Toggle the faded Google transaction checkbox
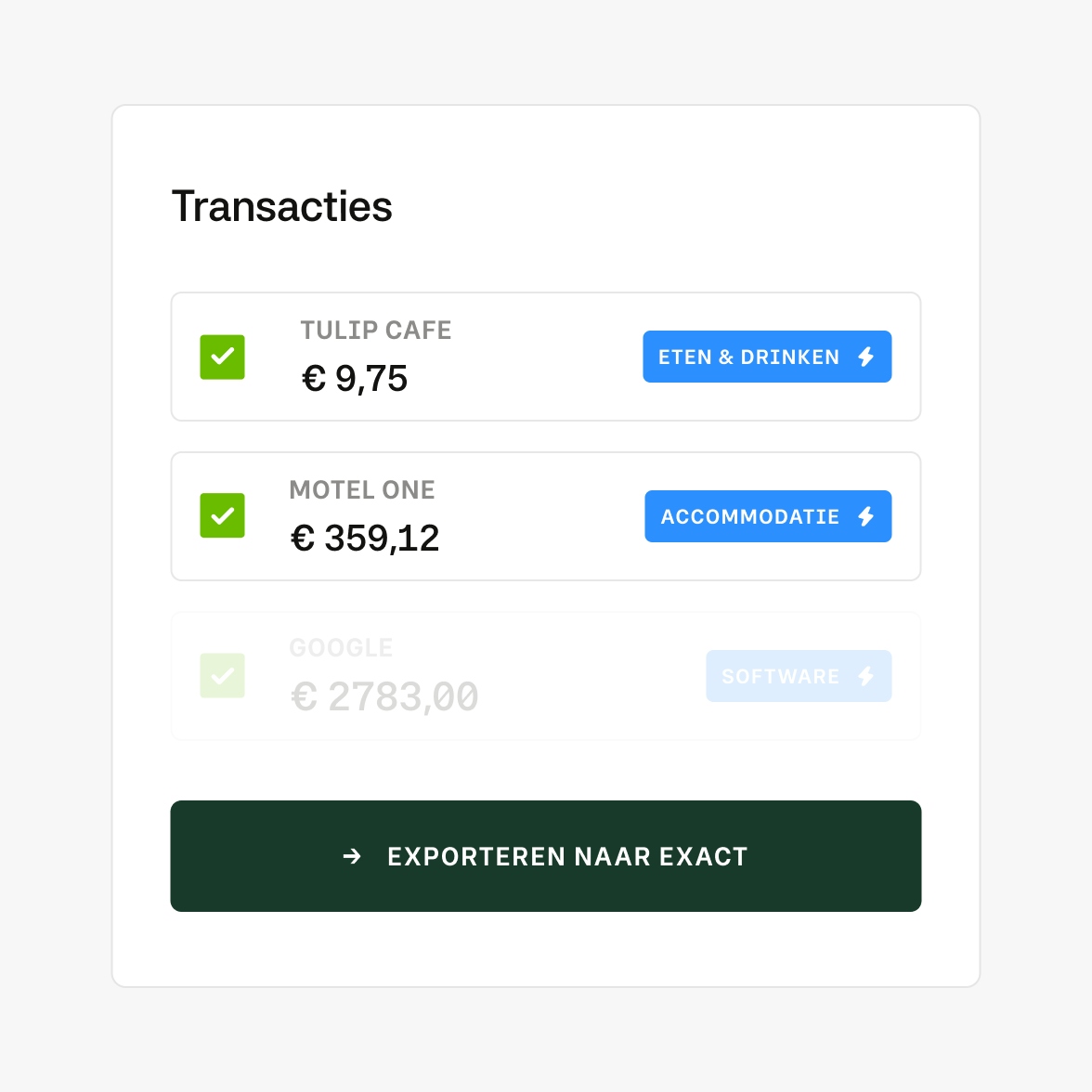 [223, 676]
